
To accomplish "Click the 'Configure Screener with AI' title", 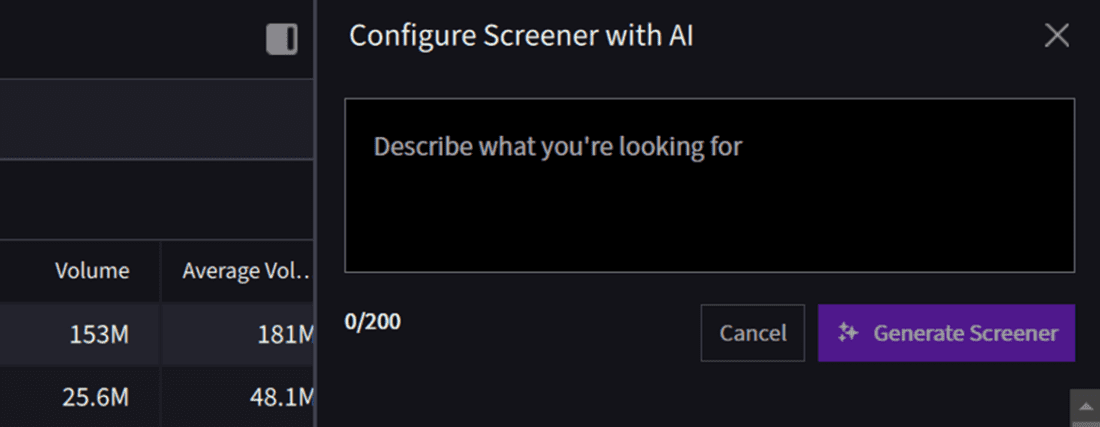I will 521,36.
